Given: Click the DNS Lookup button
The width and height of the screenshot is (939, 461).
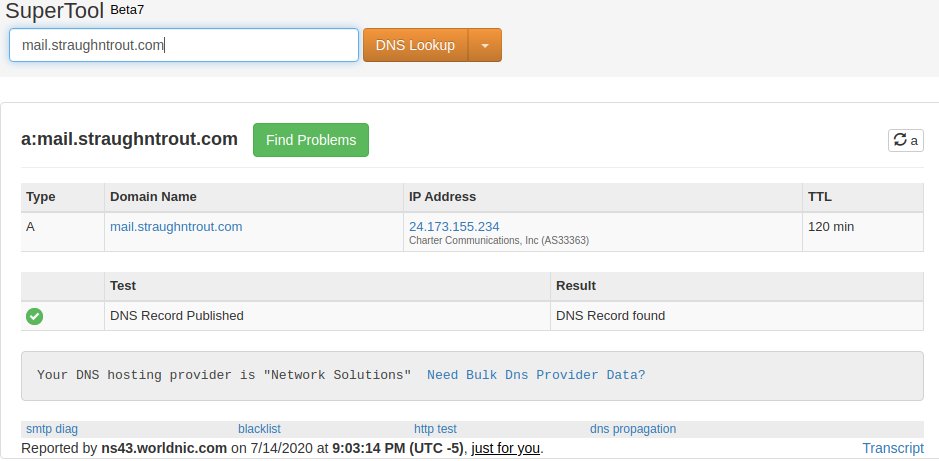Looking at the screenshot, I should click(x=415, y=45).
